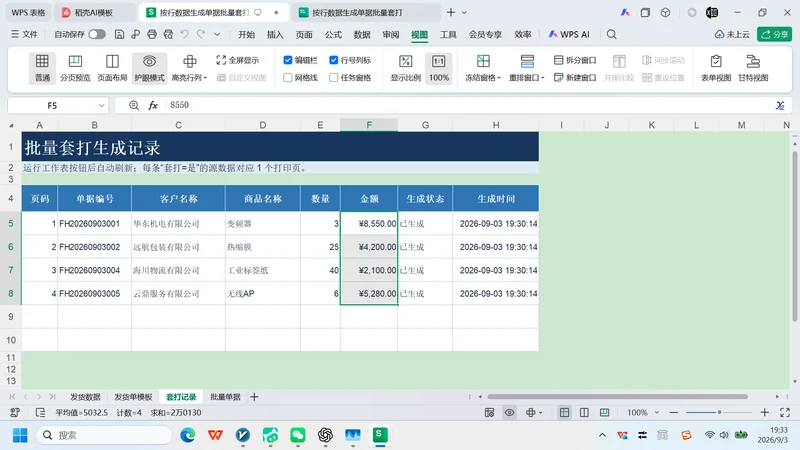Expand highlight row/column (高亮行列) dropdown
Viewport: 800px width, 450px height.
click(205, 78)
